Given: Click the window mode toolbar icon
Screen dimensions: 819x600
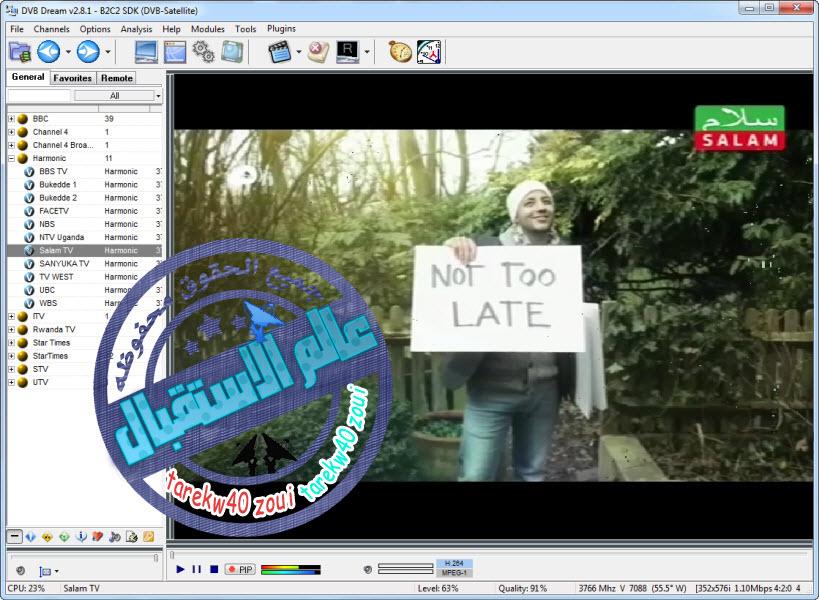Looking at the screenshot, I should click(175, 52).
